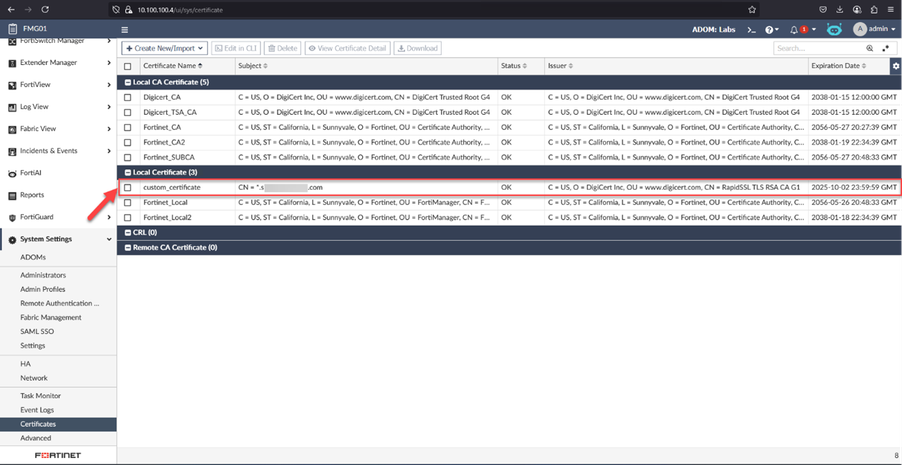Open the HA menu item

coord(25,364)
